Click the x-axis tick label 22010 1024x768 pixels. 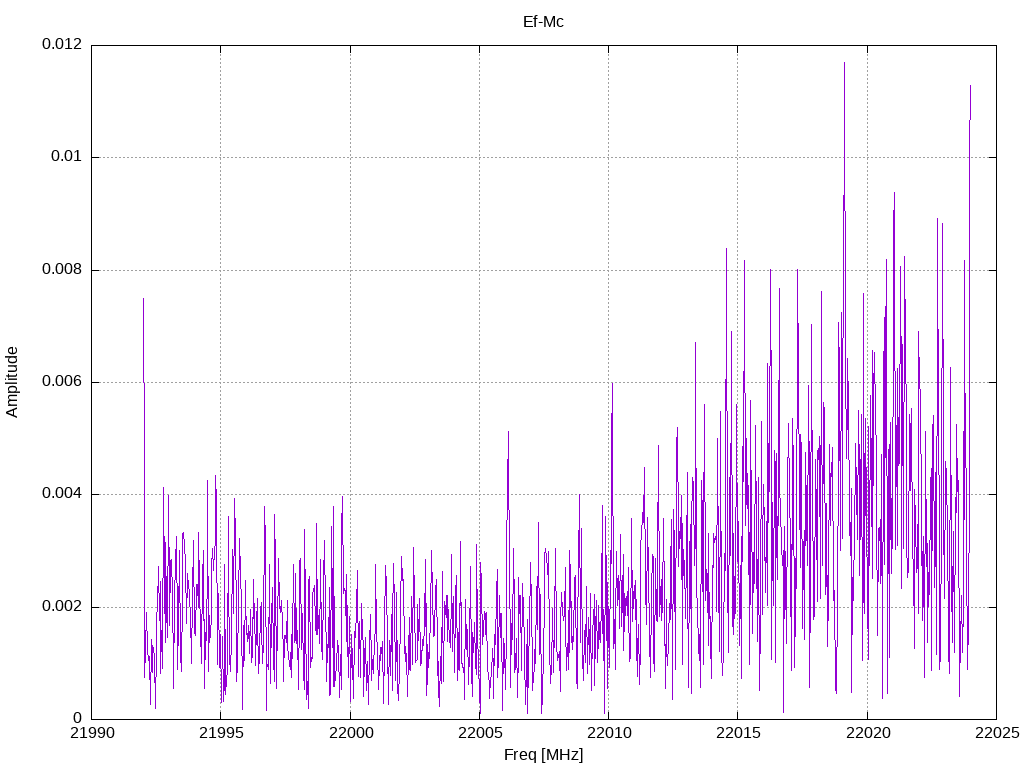[609, 733]
